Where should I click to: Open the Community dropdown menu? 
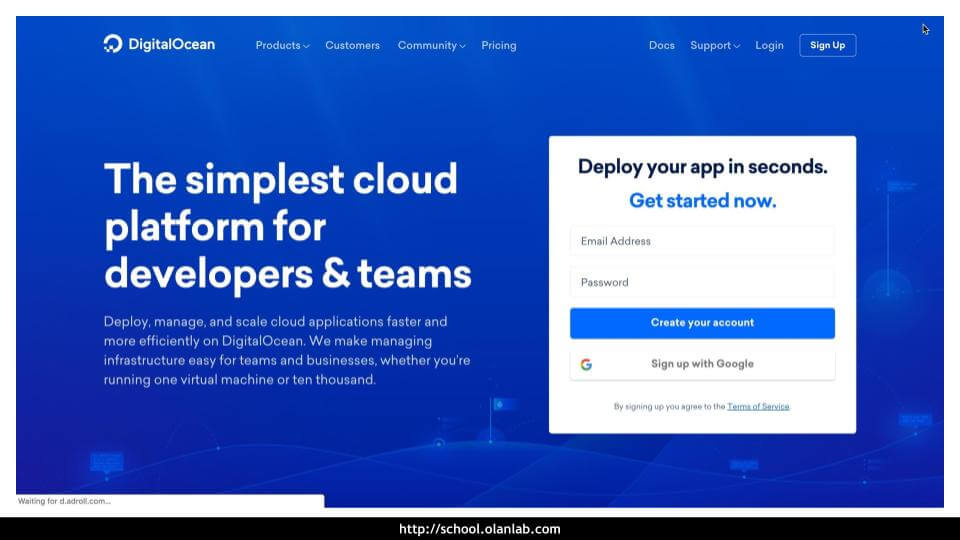coord(431,45)
